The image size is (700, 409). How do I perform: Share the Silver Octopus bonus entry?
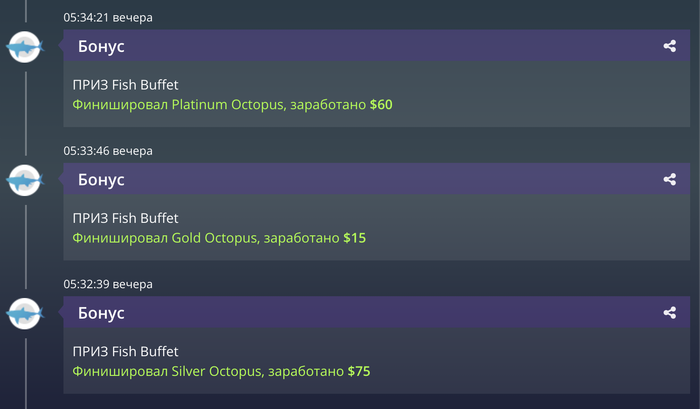(x=670, y=313)
